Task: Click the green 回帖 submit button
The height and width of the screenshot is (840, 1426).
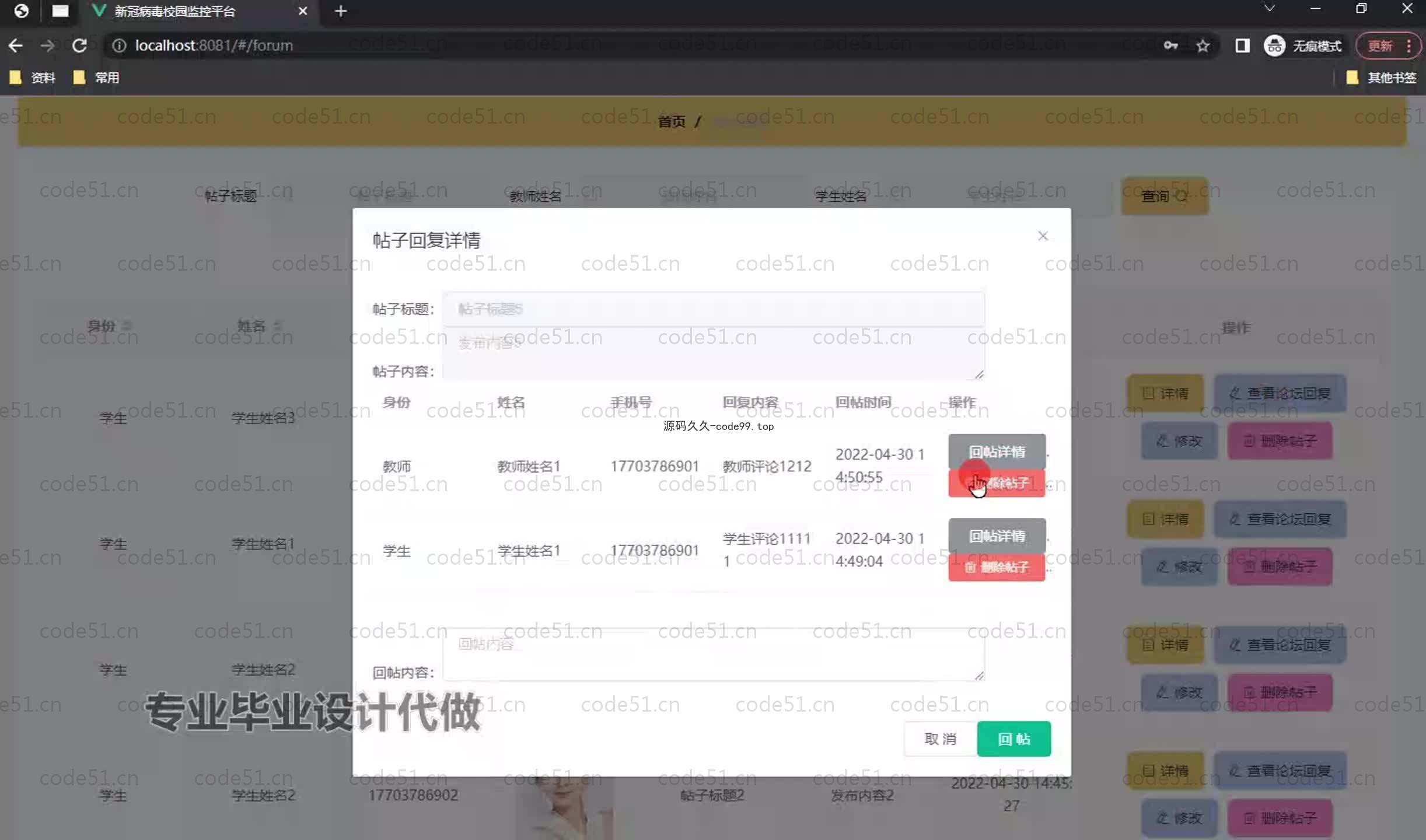Action: (1013, 739)
